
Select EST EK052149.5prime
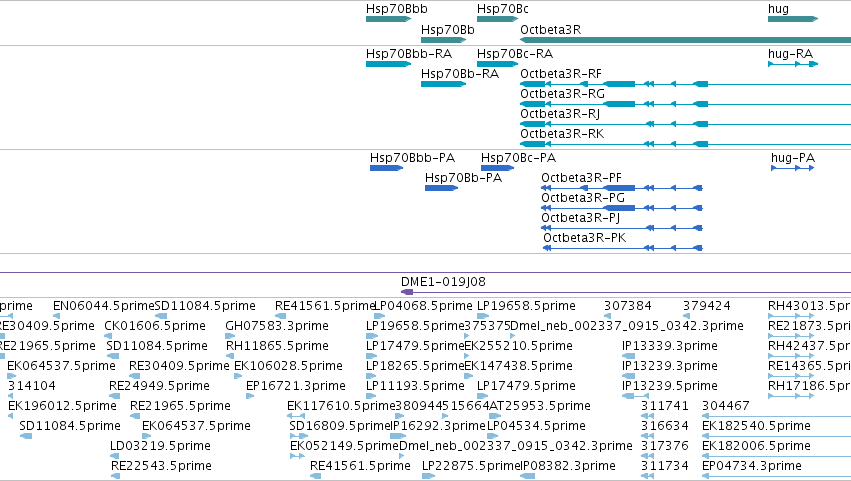click(x=297, y=457)
